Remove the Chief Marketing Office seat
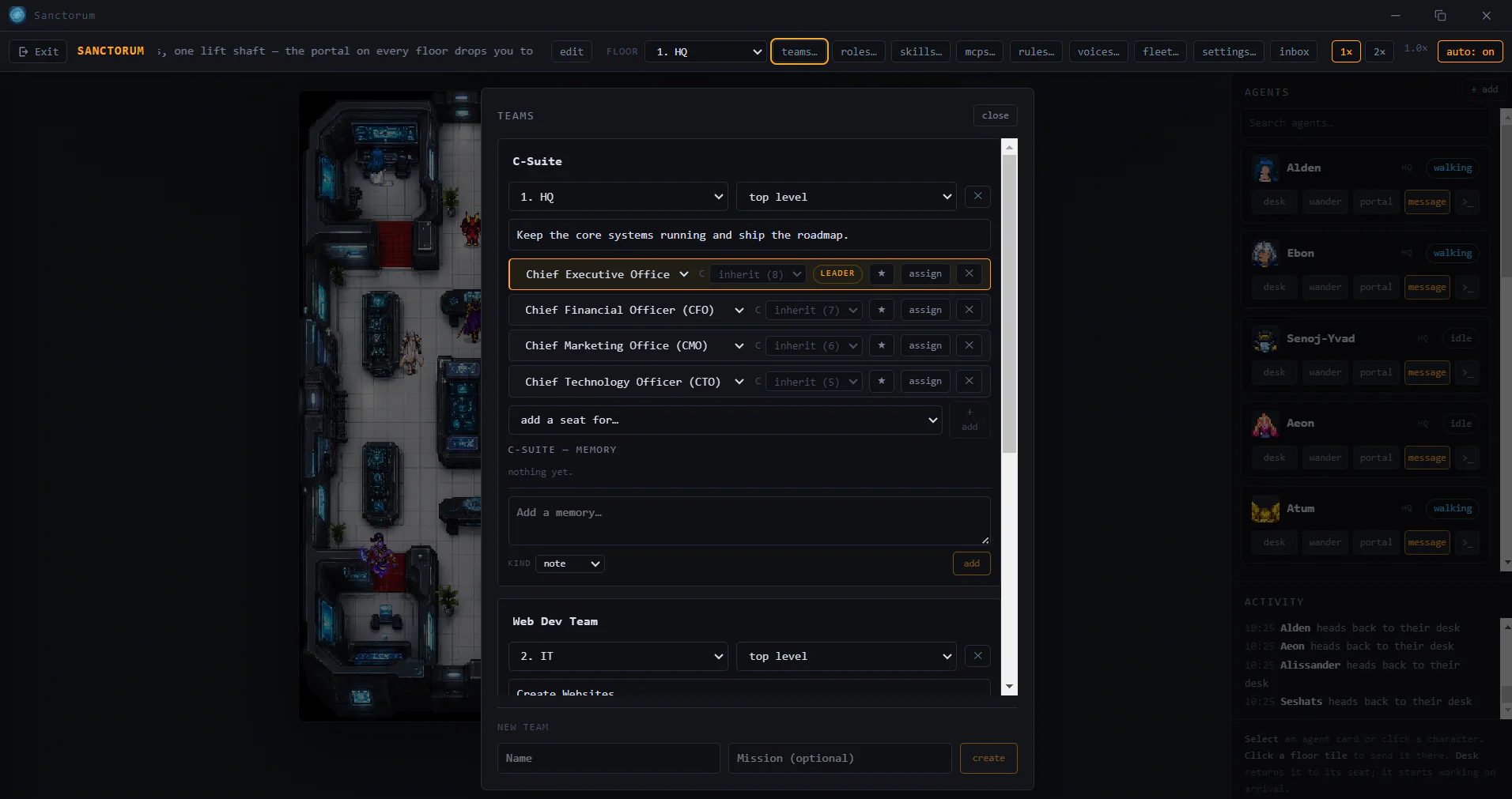This screenshot has width=1512, height=799. (x=969, y=345)
